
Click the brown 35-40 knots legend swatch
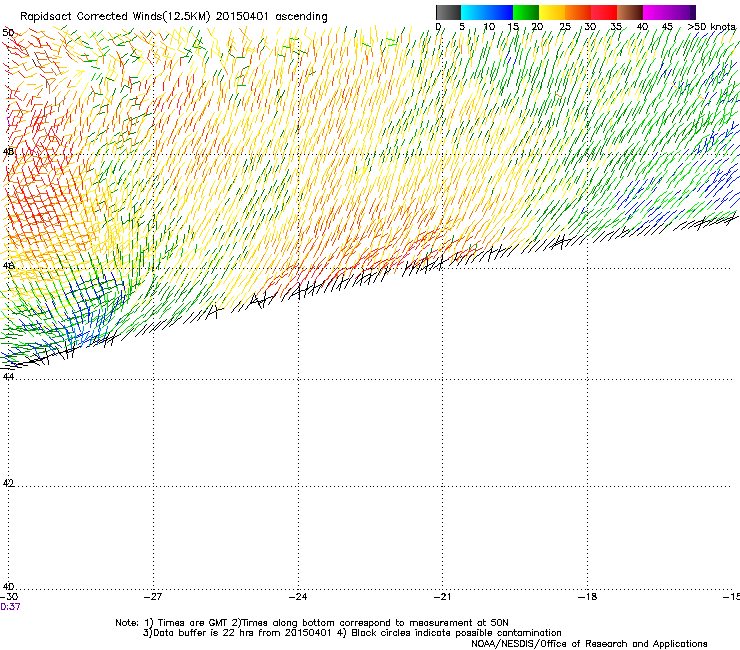click(x=630, y=12)
